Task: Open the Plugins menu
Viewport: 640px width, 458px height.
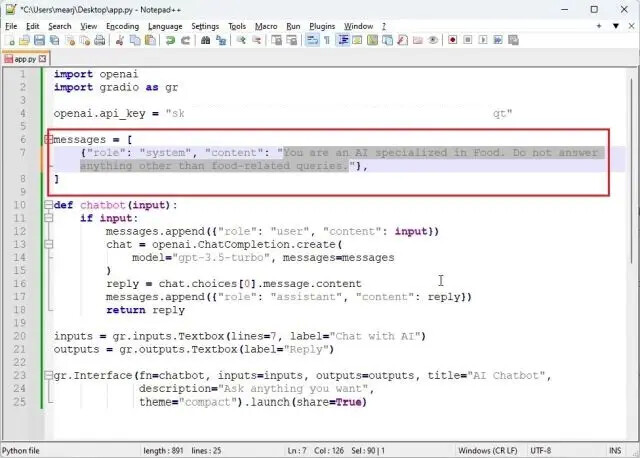Action: (321, 25)
